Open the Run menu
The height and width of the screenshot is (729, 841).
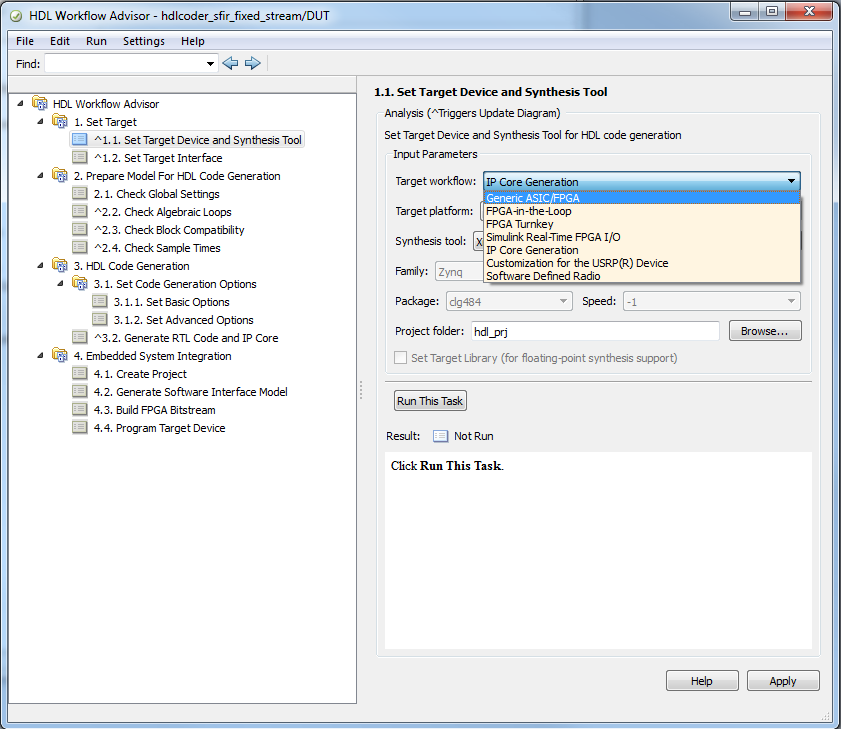[96, 41]
